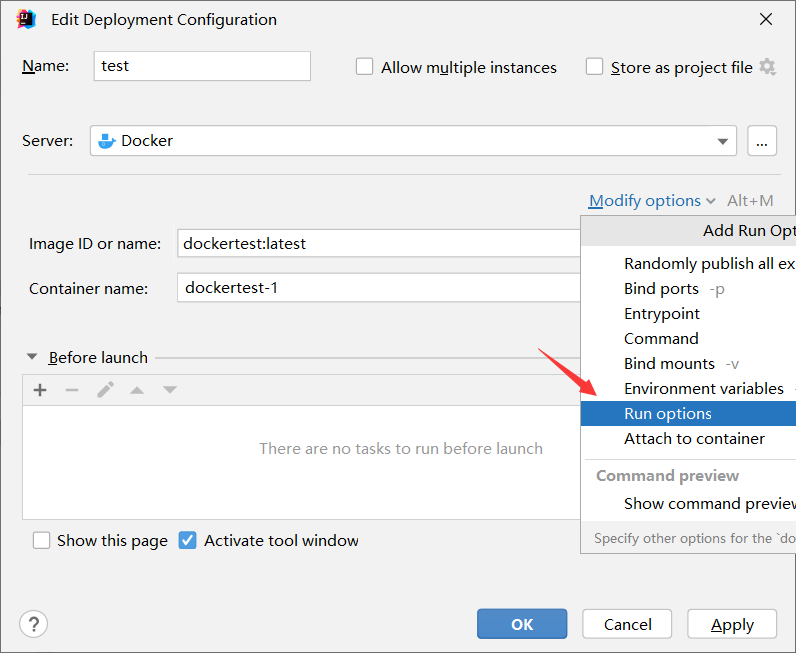
Task: Confirm with the OK button
Action: click(x=522, y=624)
